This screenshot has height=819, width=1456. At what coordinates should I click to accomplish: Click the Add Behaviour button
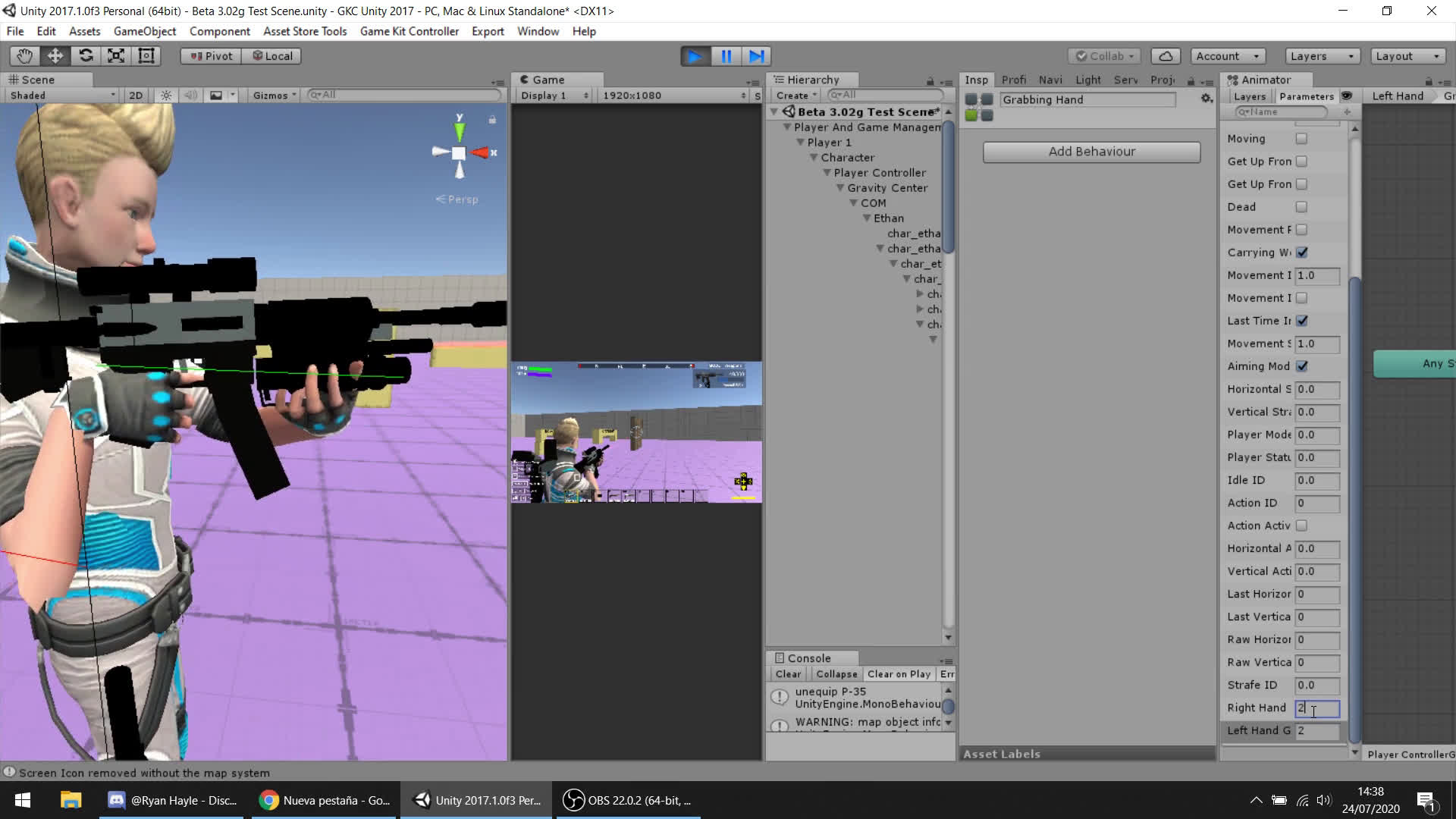[1091, 152]
